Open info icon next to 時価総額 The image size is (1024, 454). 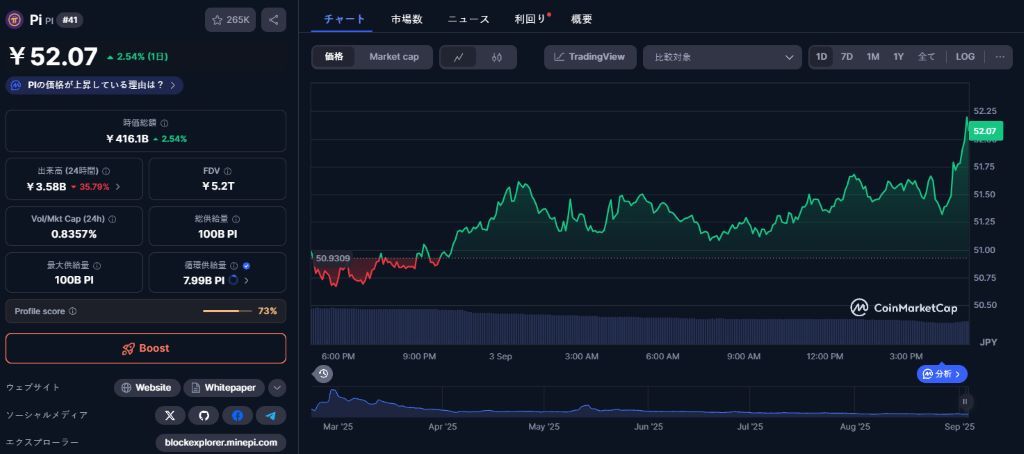(165, 123)
